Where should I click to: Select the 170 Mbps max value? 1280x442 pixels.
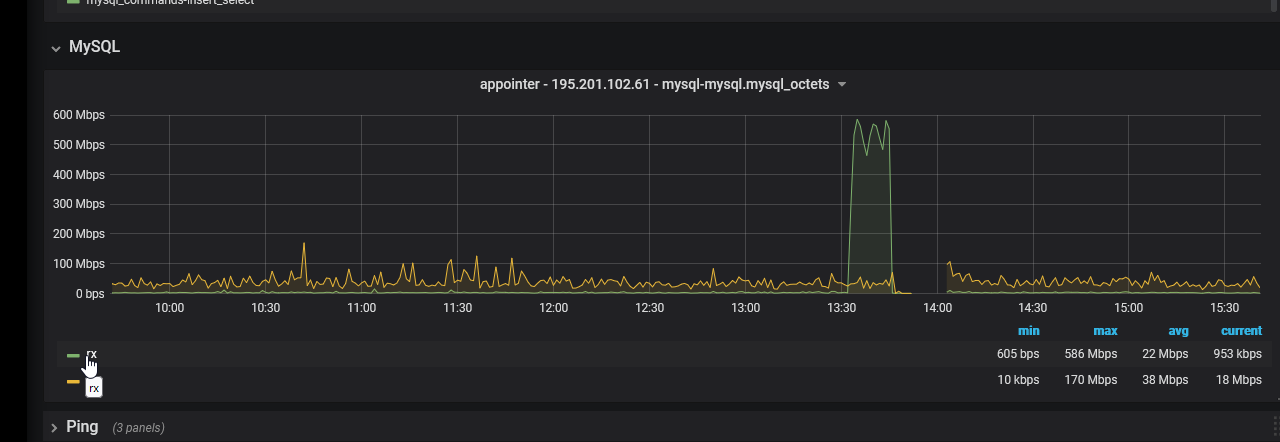1091,380
